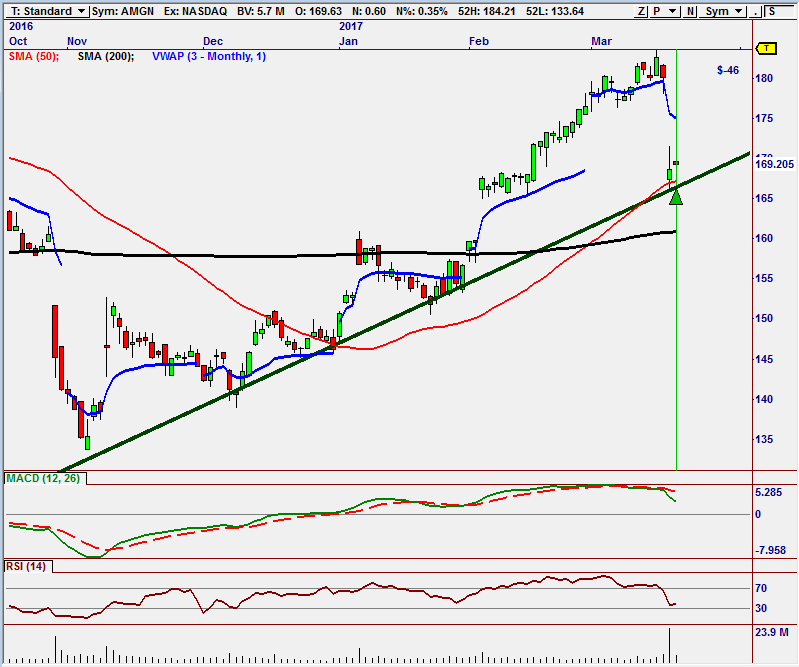
Task: Click the 150 price axis label
Action: point(764,318)
